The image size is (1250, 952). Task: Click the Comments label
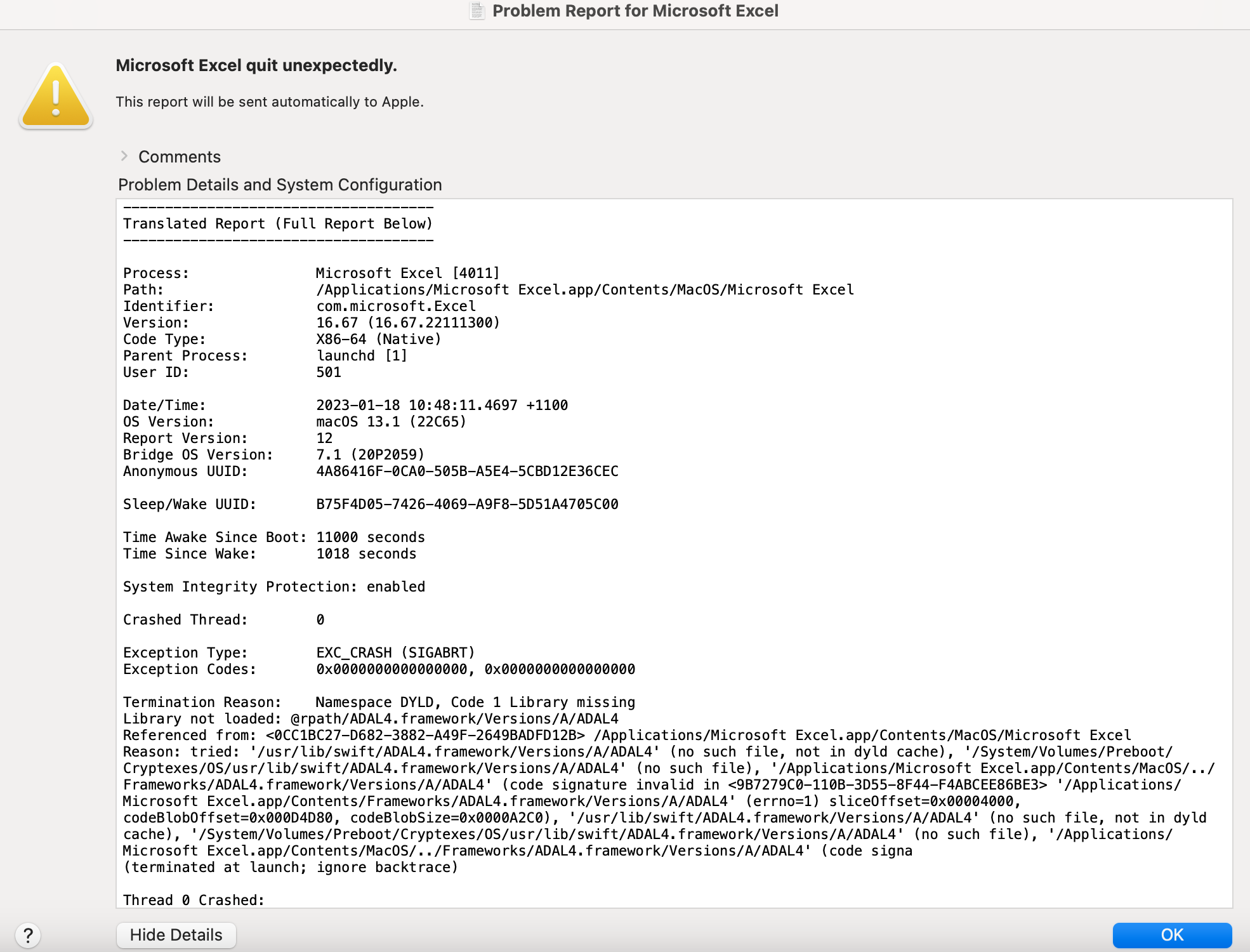pyautogui.click(x=180, y=157)
